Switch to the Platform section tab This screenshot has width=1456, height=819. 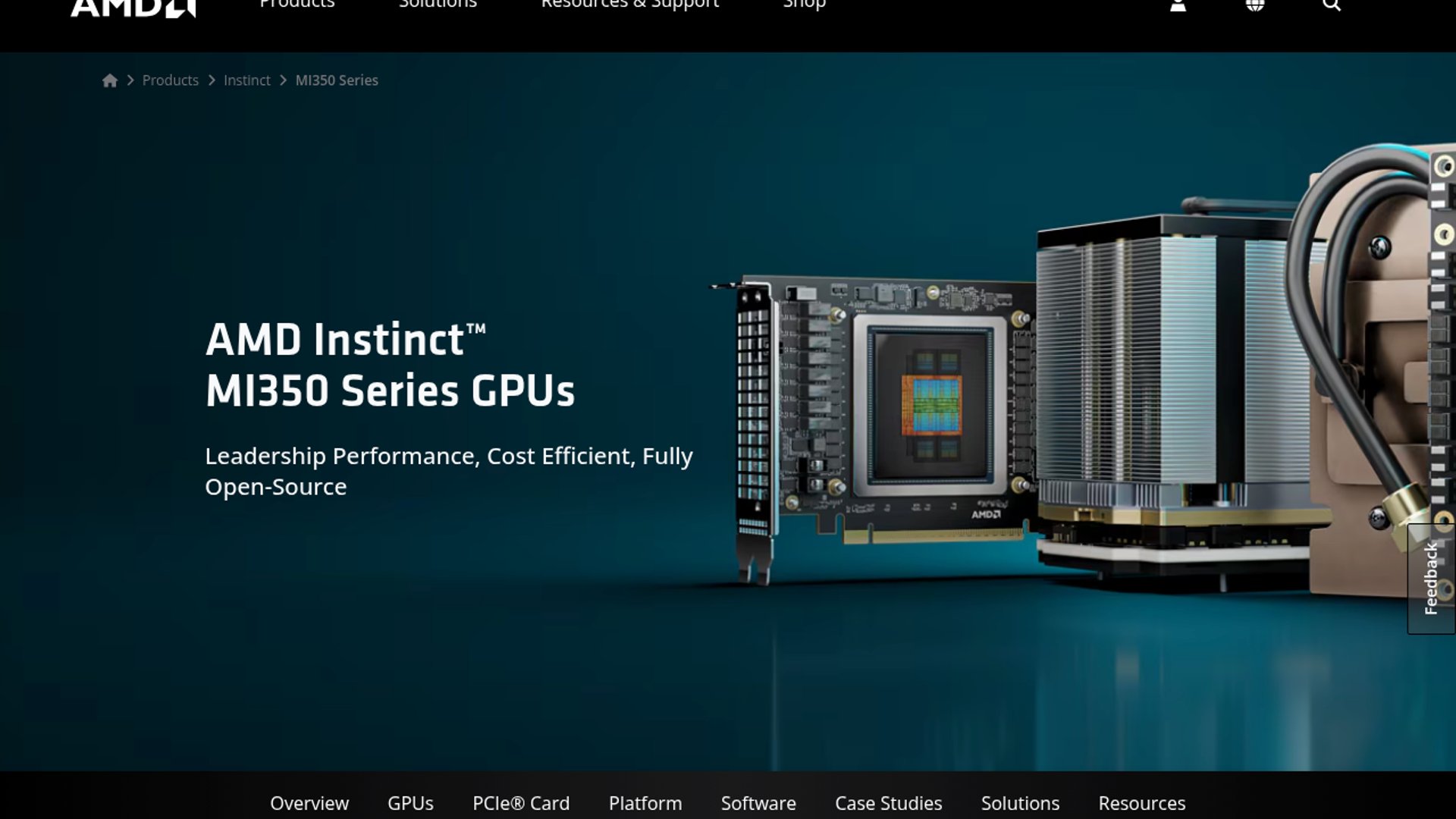pyautogui.click(x=645, y=803)
